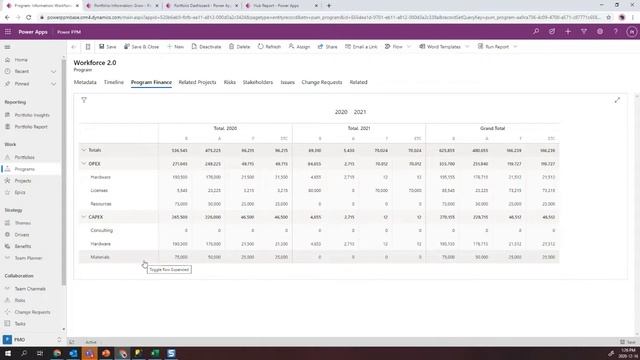Image resolution: width=640 pixels, height=360 pixels.
Task: Open the Stakeholders tab
Action: [258, 82]
